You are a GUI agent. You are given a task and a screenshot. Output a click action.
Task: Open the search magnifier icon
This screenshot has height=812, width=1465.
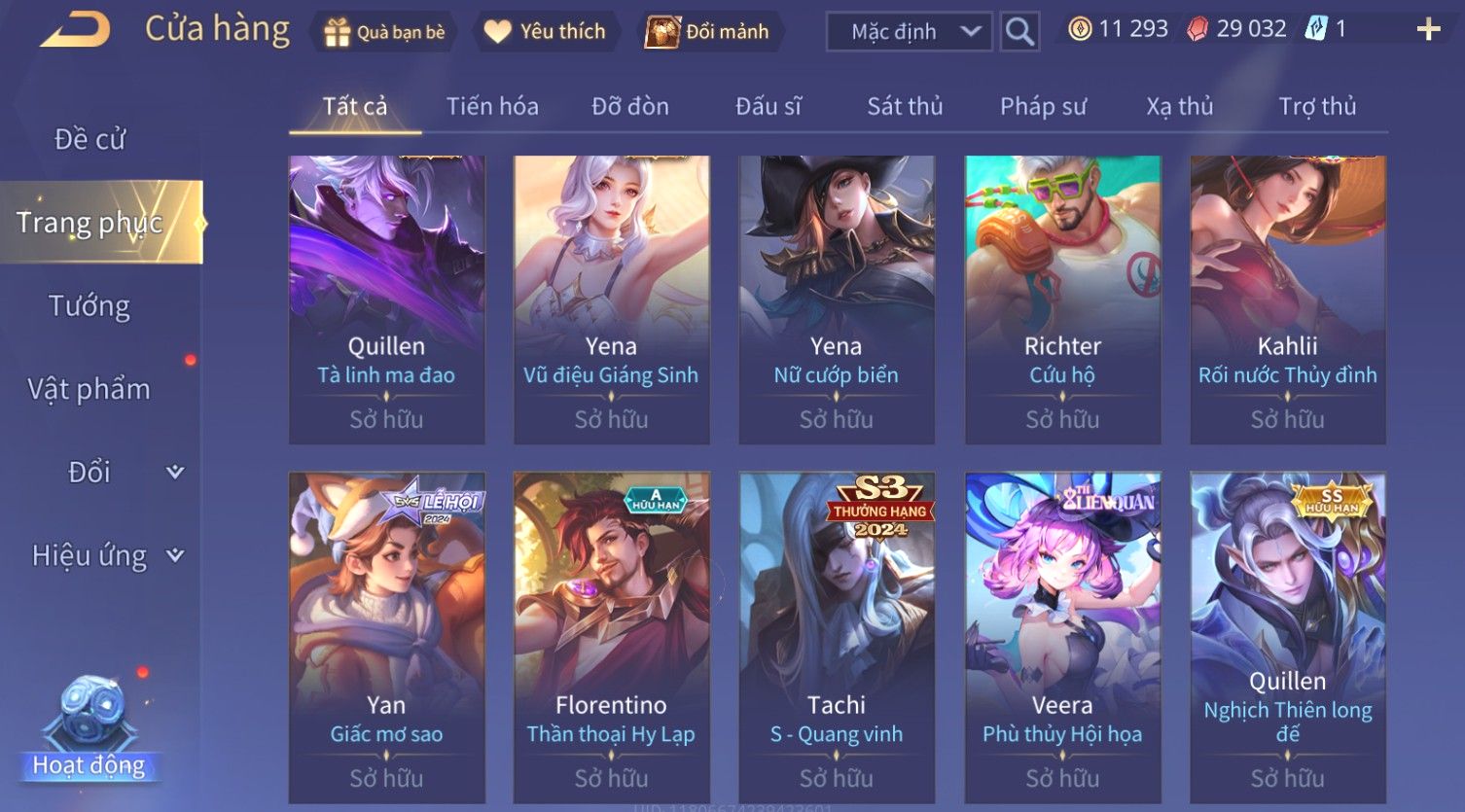[x=1019, y=32]
